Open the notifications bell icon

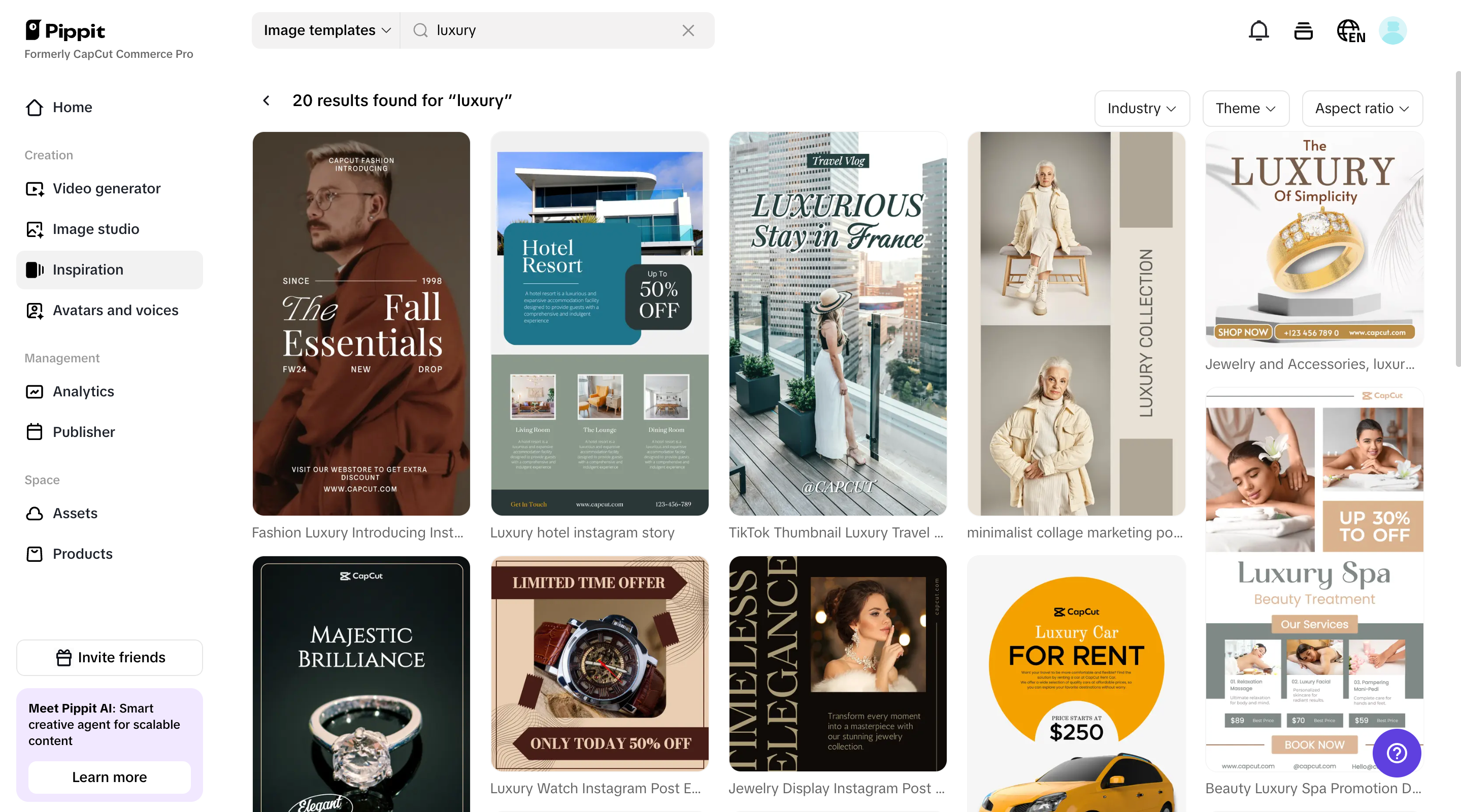[1258, 30]
